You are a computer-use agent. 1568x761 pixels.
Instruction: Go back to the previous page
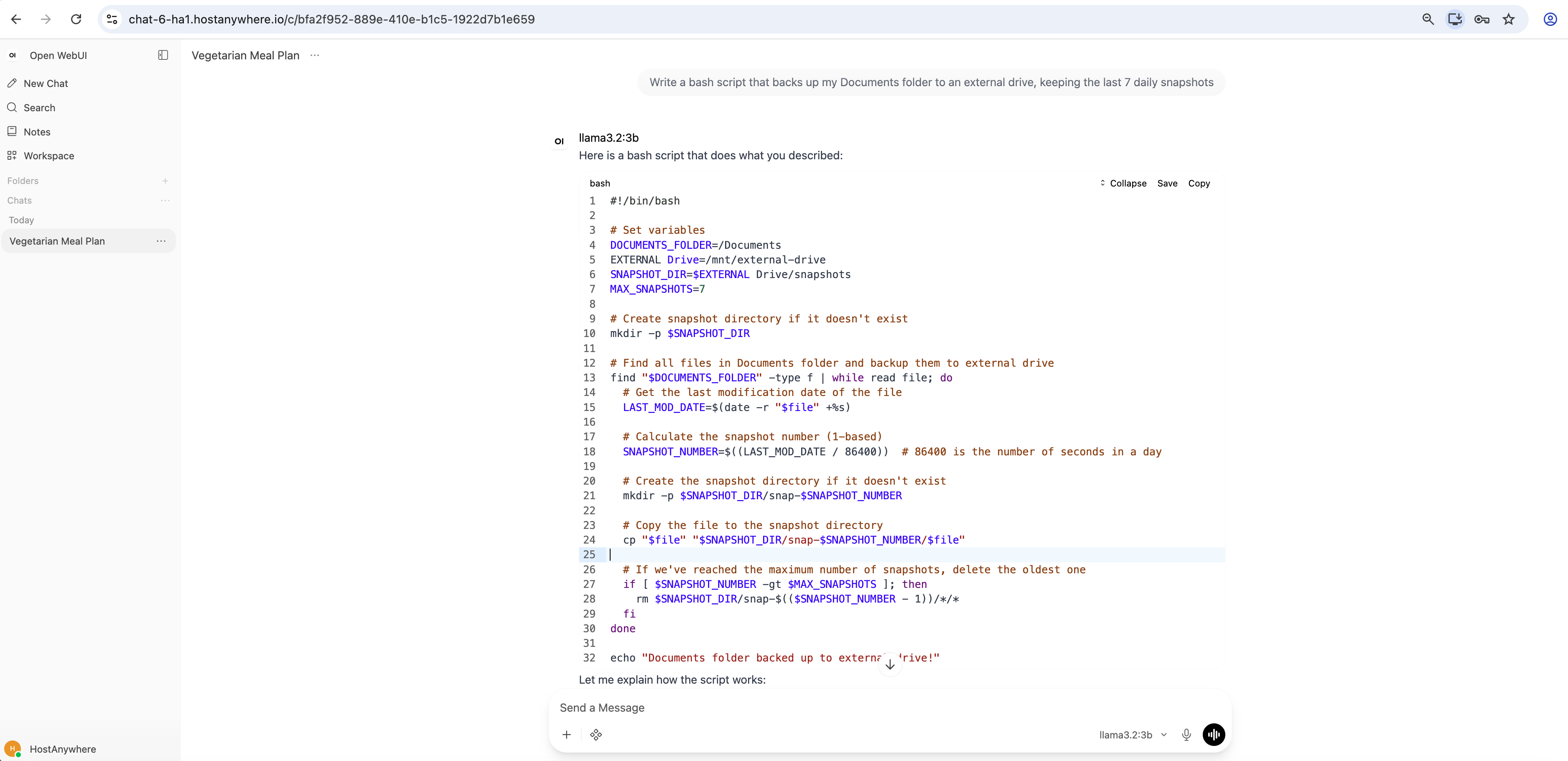(16, 20)
